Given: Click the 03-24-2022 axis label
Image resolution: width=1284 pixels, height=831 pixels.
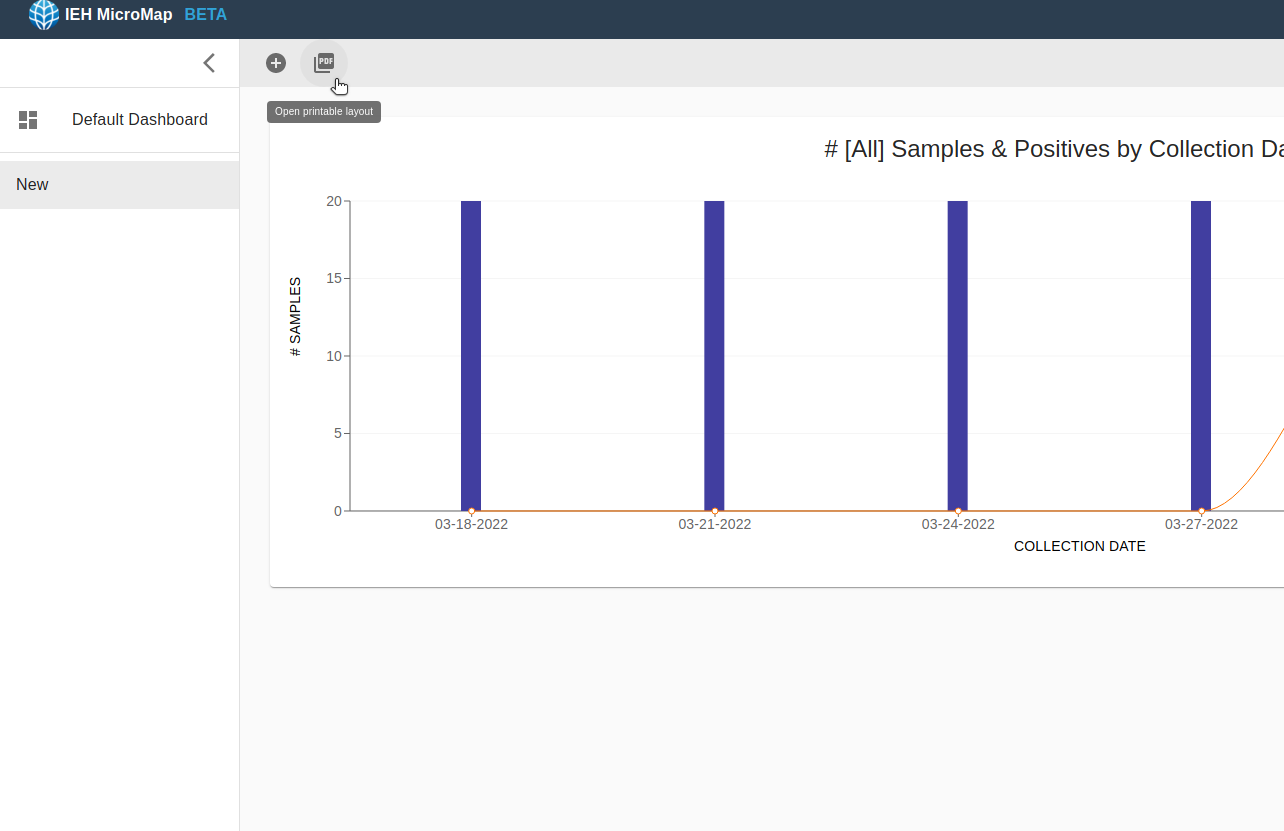Looking at the screenshot, I should pos(958,524).
